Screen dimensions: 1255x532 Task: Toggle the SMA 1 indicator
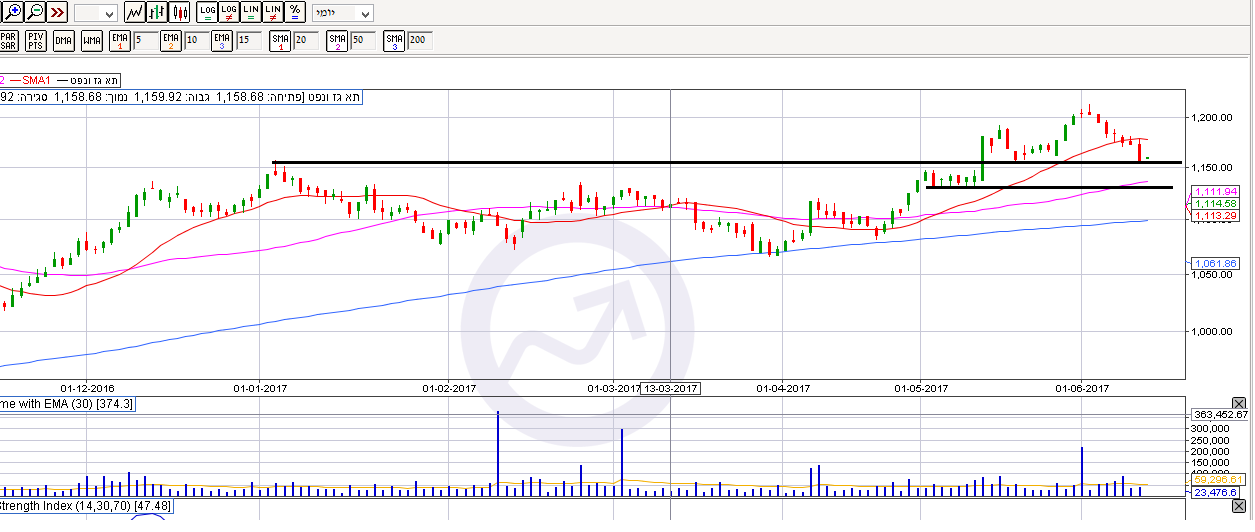point(281,41)
